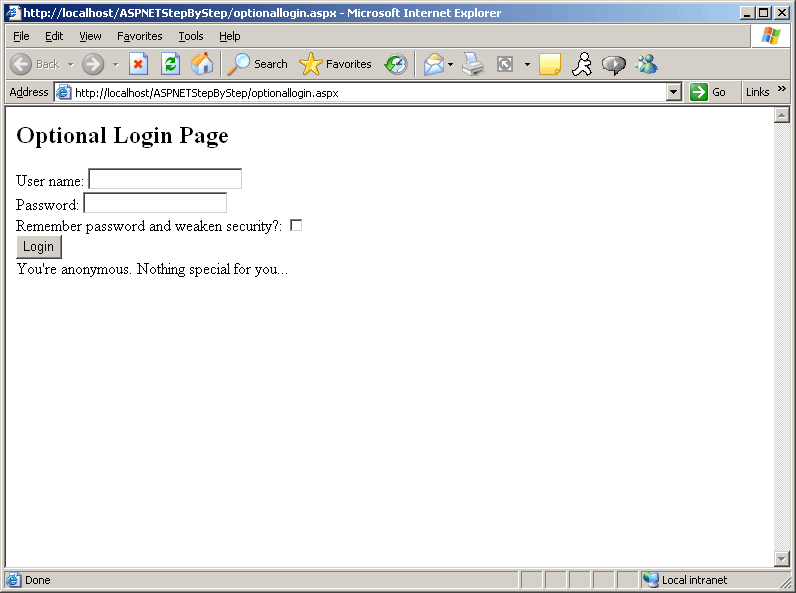Click the Forward arrow button
Screen dimensions: 796x593
(93, 64)
